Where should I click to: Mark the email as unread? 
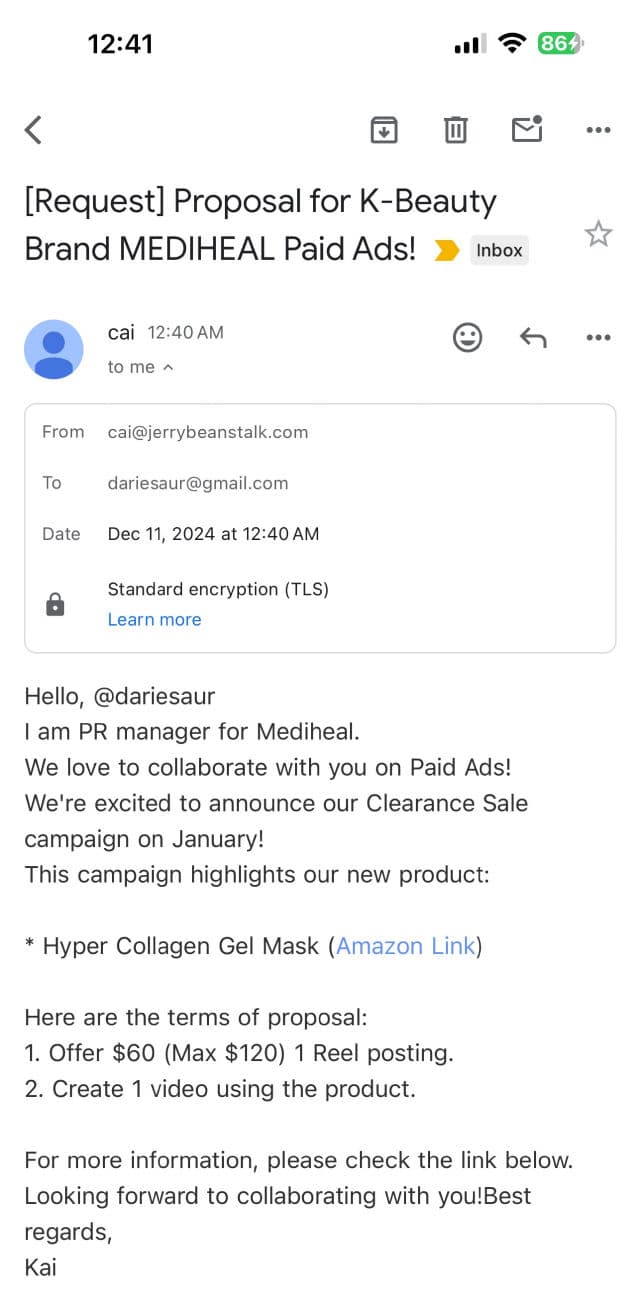click(527, 129)
